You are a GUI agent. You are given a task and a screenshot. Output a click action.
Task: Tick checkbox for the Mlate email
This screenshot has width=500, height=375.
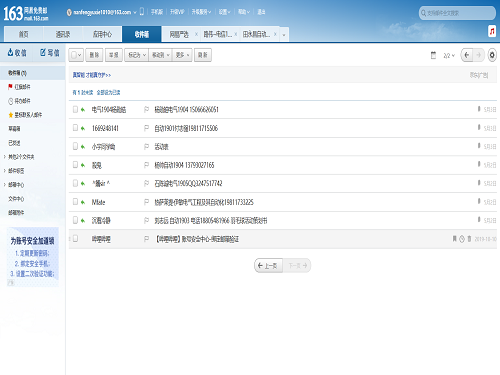point(75,202)
